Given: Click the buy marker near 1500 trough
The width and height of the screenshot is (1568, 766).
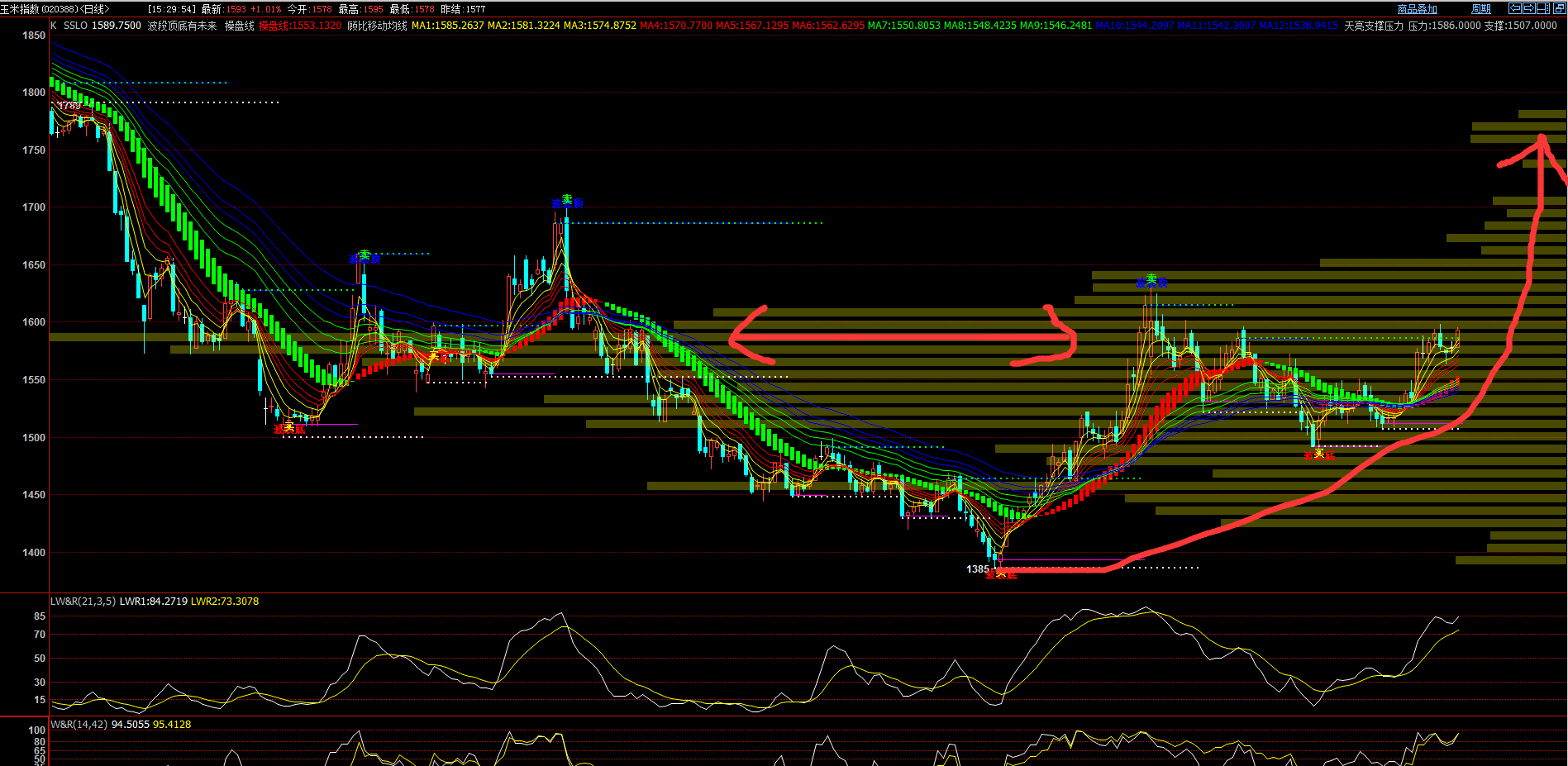Looking at the screenshot, I should 289,428.
